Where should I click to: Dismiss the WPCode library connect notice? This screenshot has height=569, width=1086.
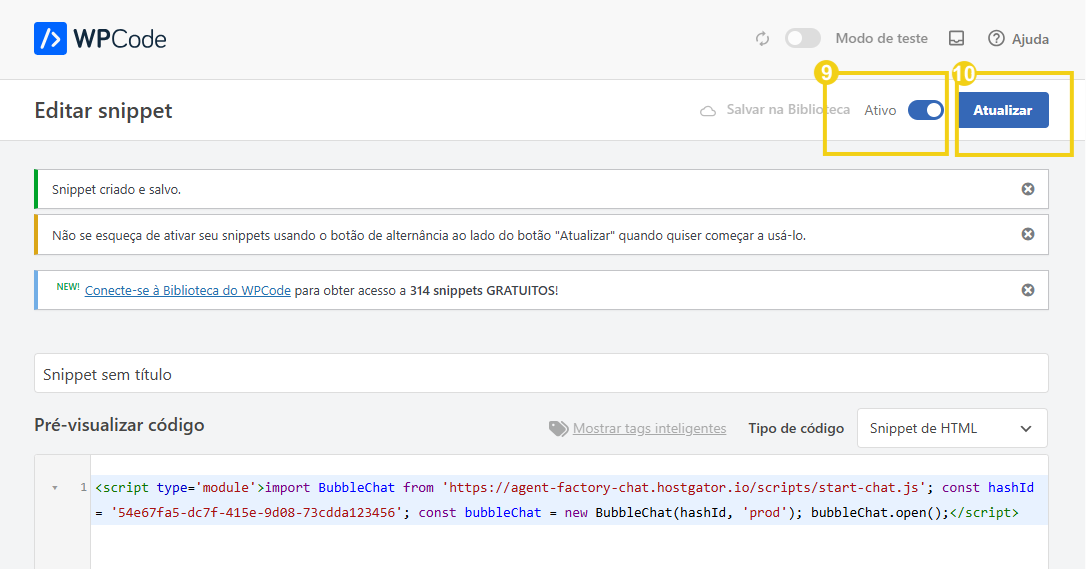tap(1028, 290)
